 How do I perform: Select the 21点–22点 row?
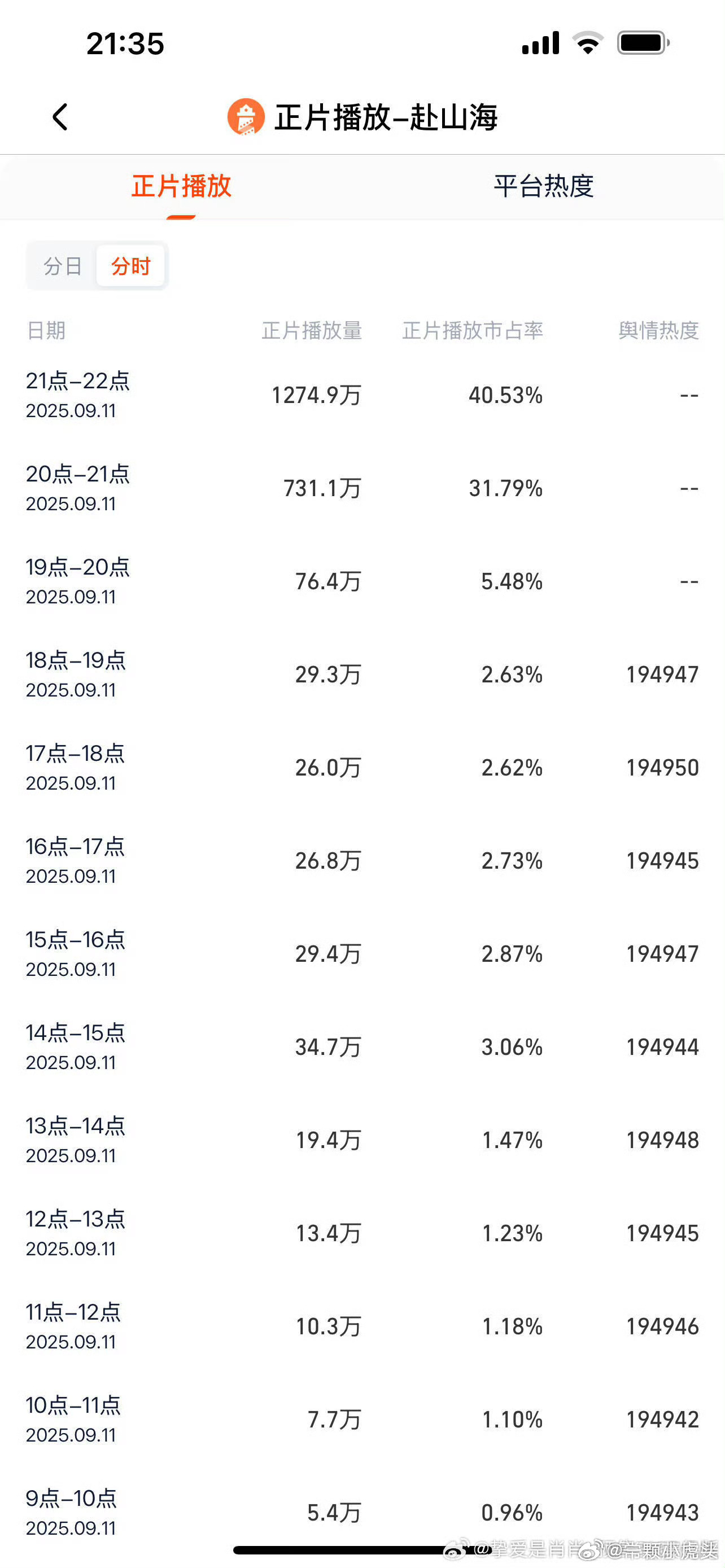pyautogui.click(x=362, y=395)
